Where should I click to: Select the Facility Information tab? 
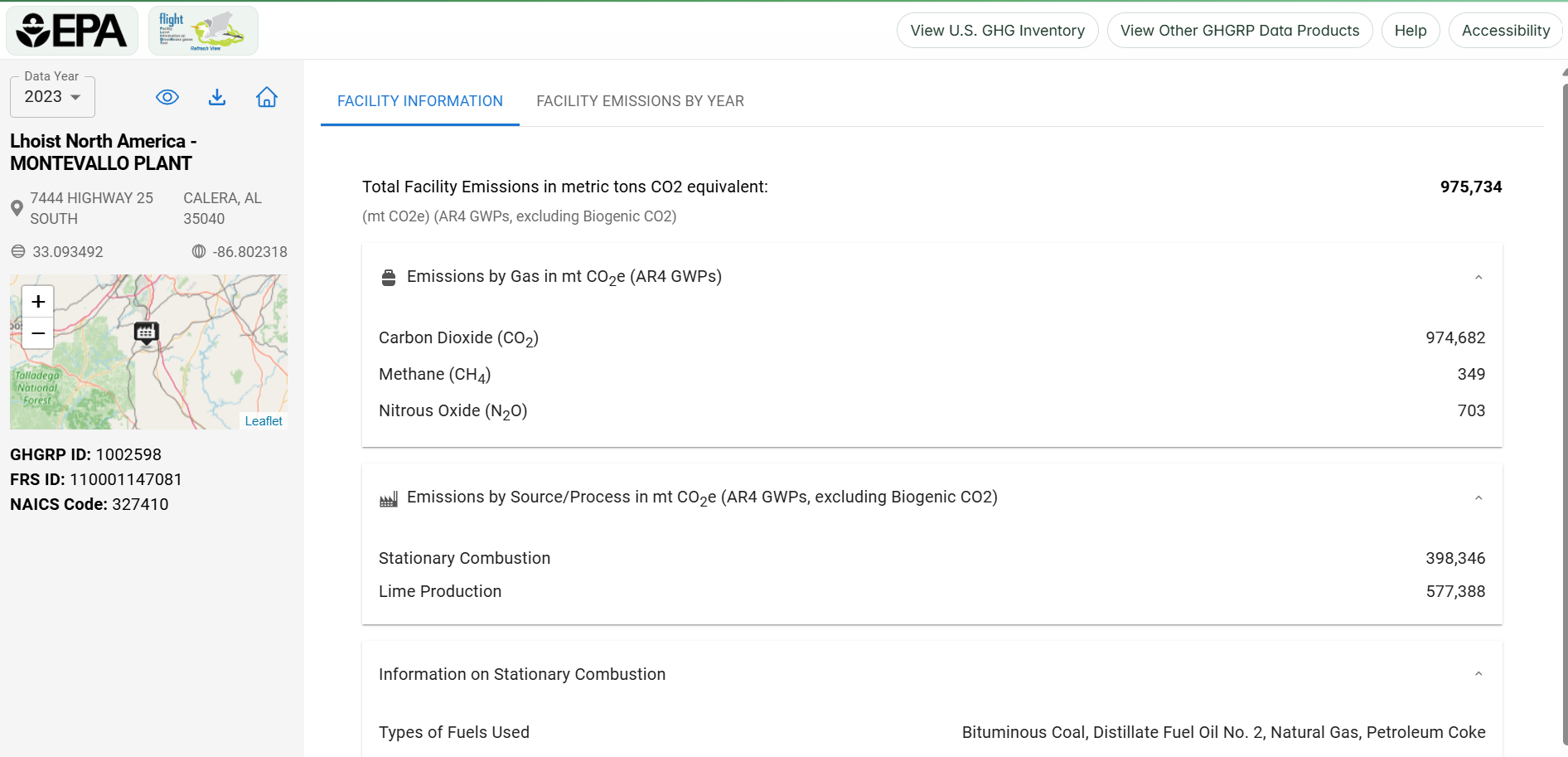(419, 101)
